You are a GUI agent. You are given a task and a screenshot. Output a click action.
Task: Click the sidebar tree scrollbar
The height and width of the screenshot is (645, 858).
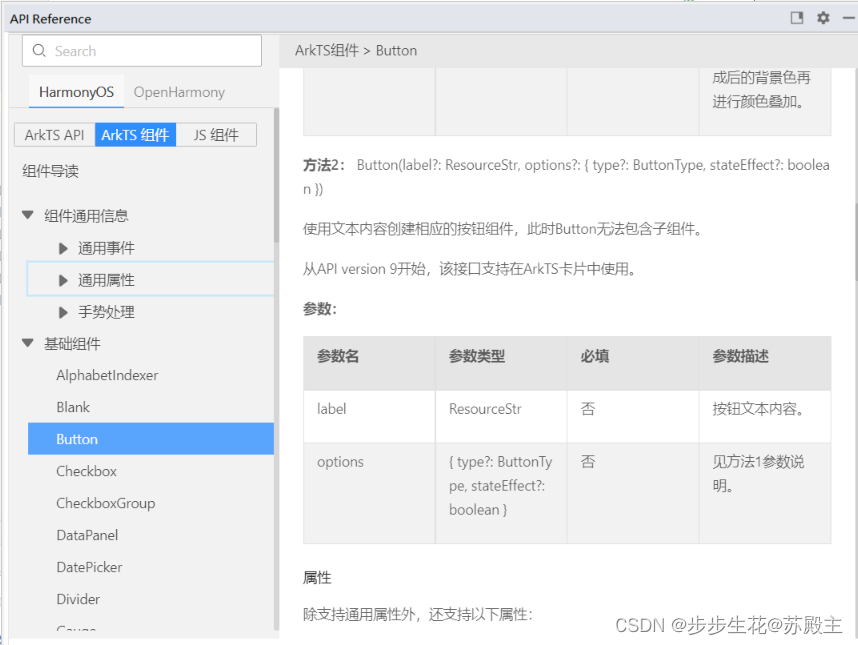click(x=276, y=175)
